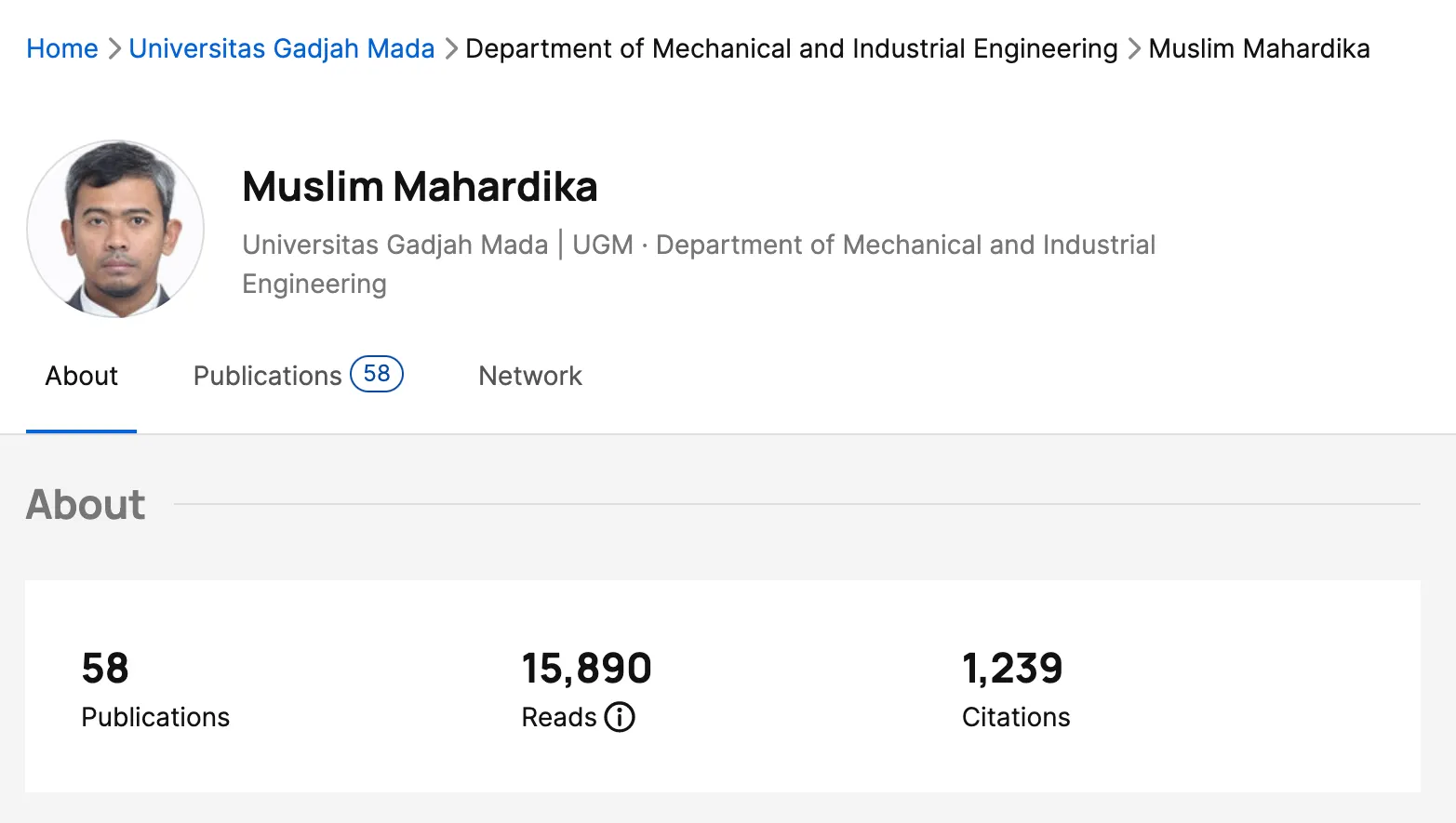Click the About section heading
The image size is (1456, 823).
coord(86,505)
